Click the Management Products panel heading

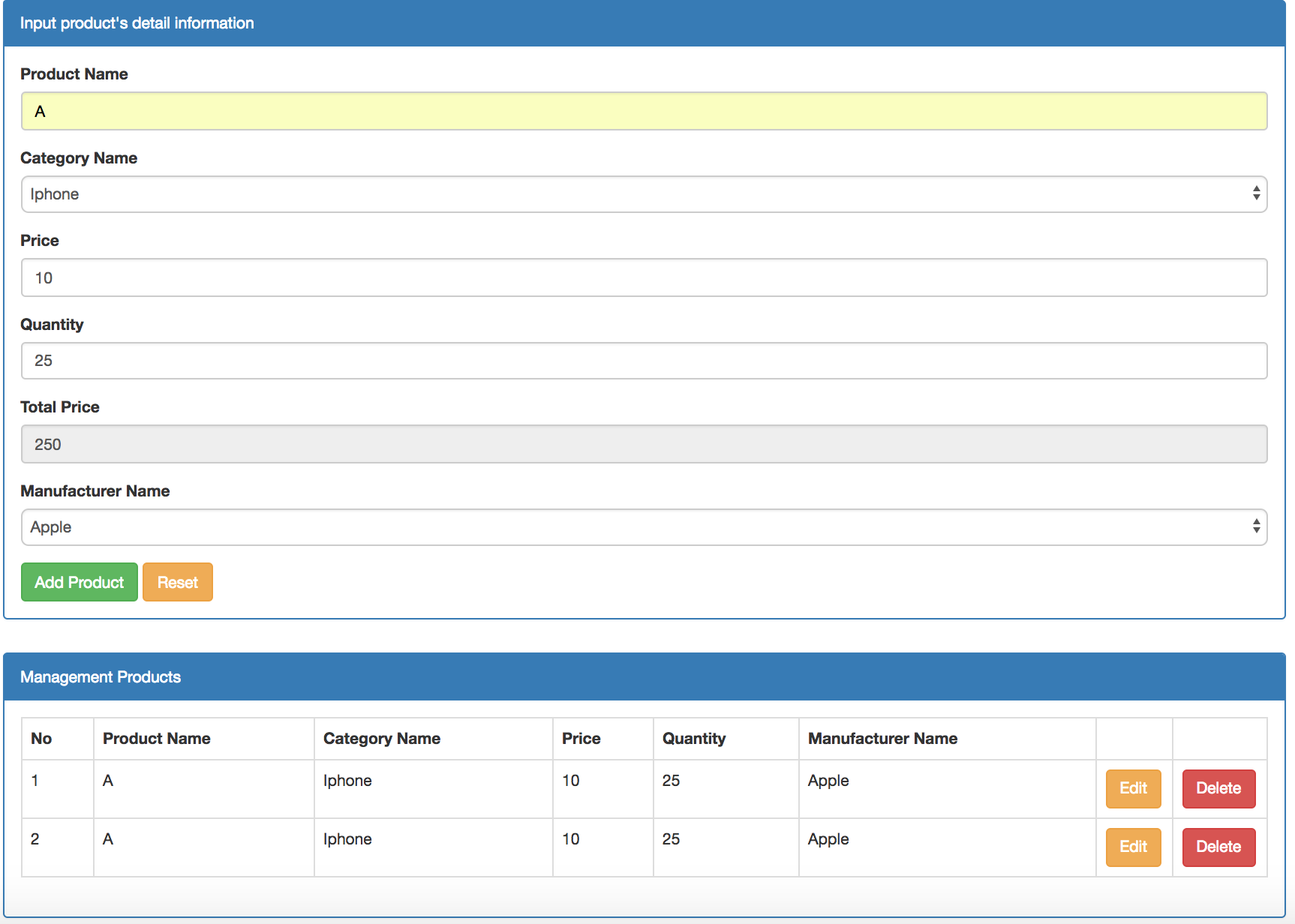pyautogui.click(x=101, y=677)
